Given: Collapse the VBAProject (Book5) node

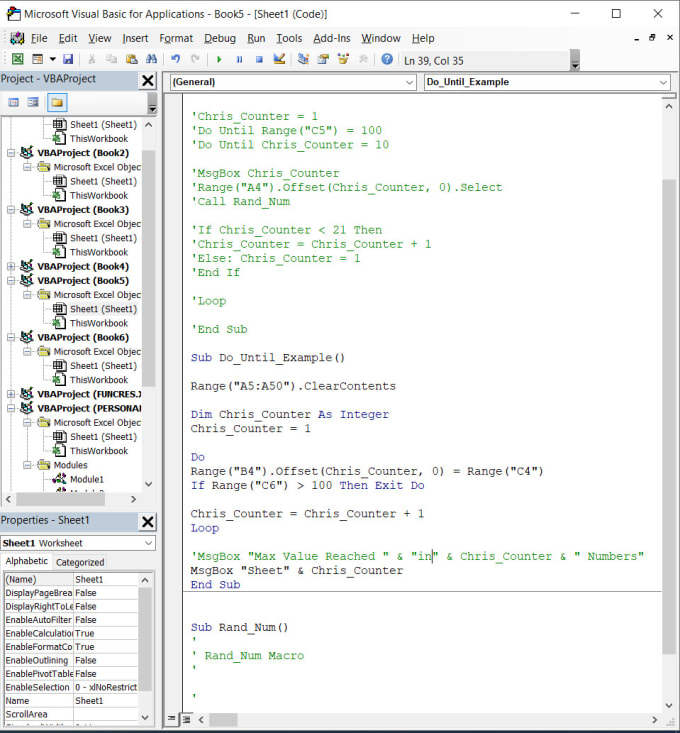Looking at the screenshot, I should pos(11,280).
